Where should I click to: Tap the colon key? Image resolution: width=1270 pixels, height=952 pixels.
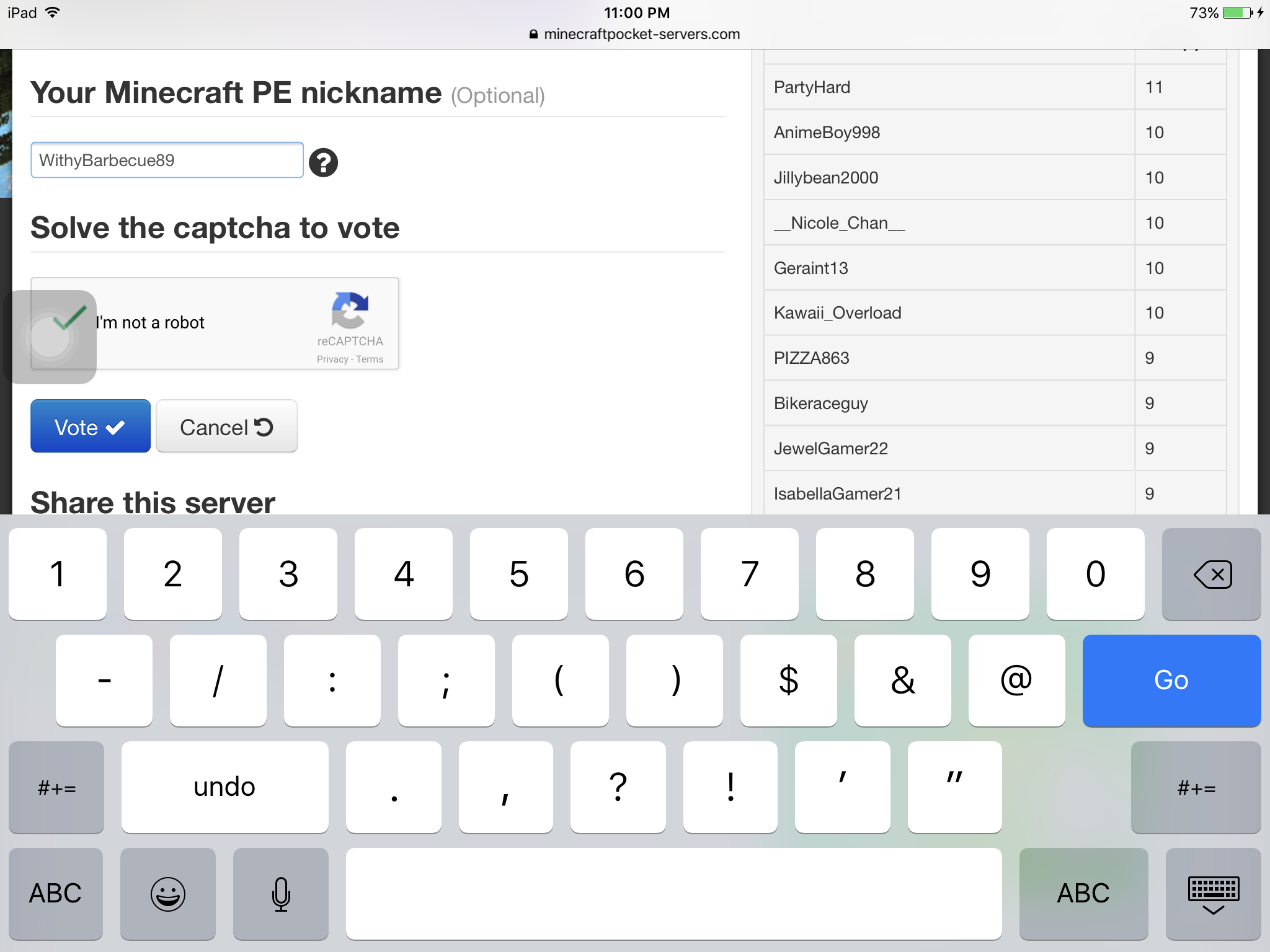coord(332,681)
